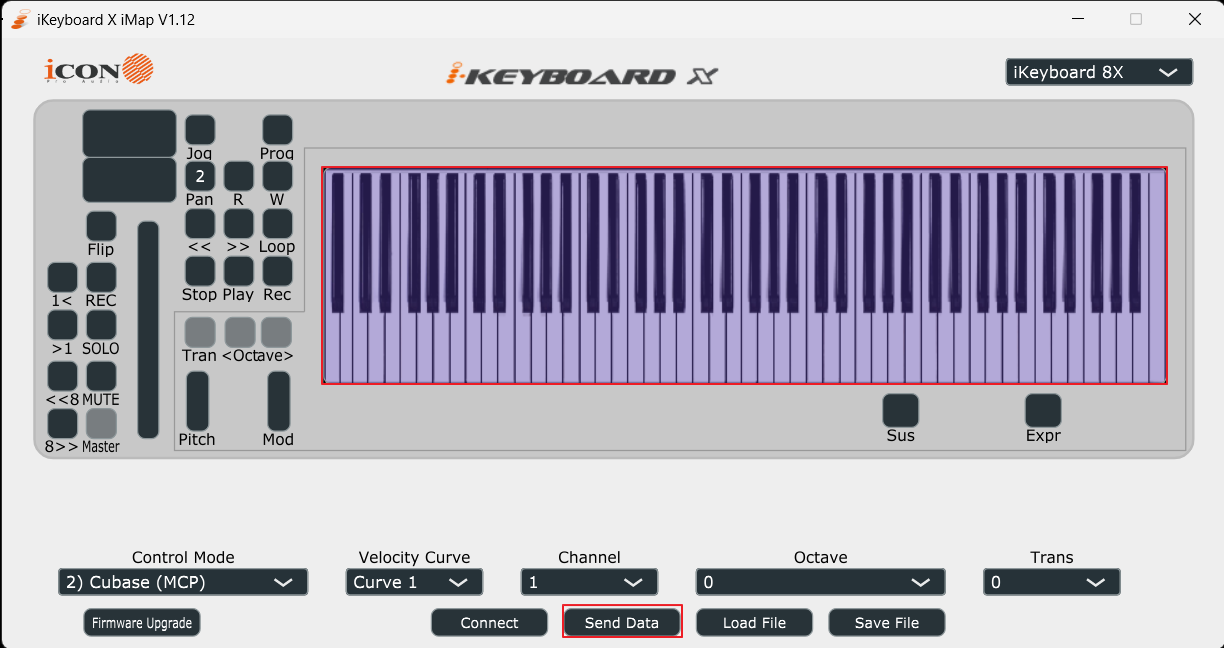
Task: Click the Pitch wheel control
Action: [x=198, y=401]
